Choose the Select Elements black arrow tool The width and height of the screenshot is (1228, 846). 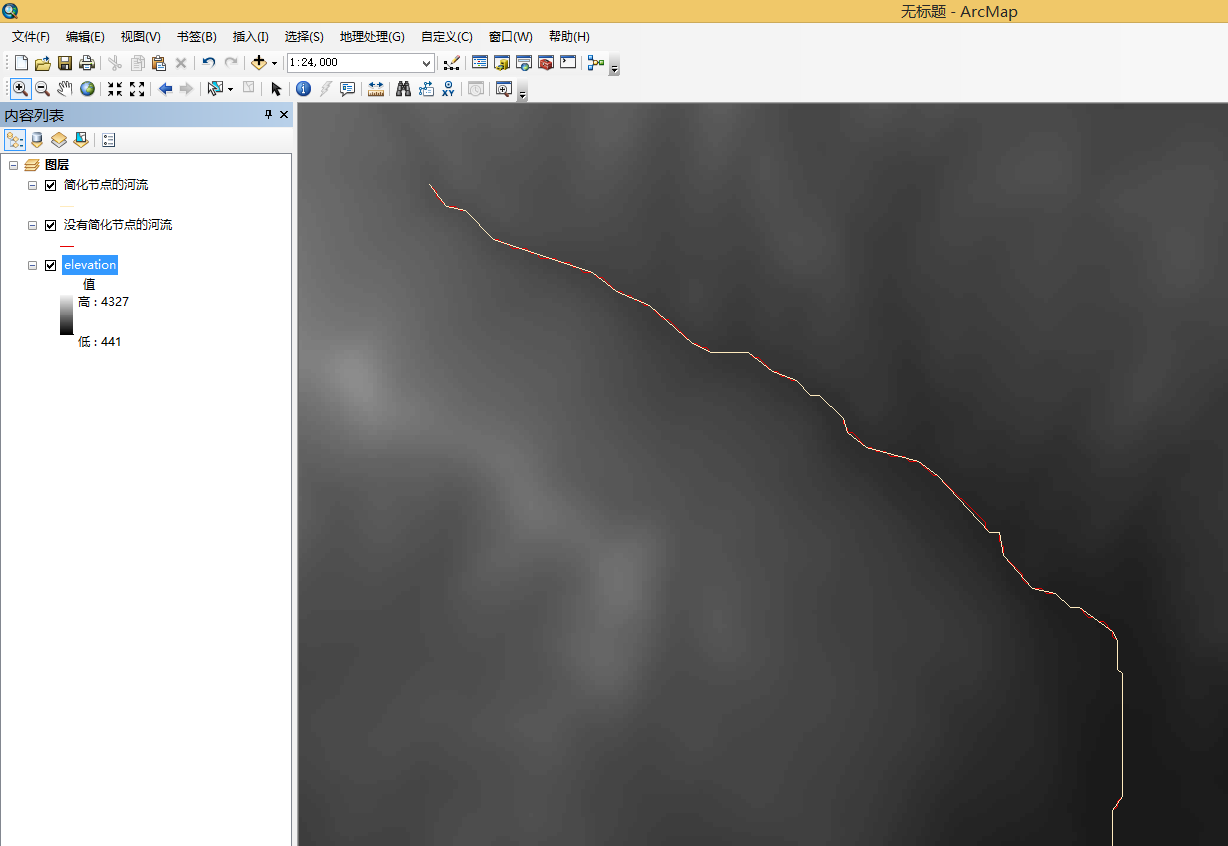tap(277, 88)
